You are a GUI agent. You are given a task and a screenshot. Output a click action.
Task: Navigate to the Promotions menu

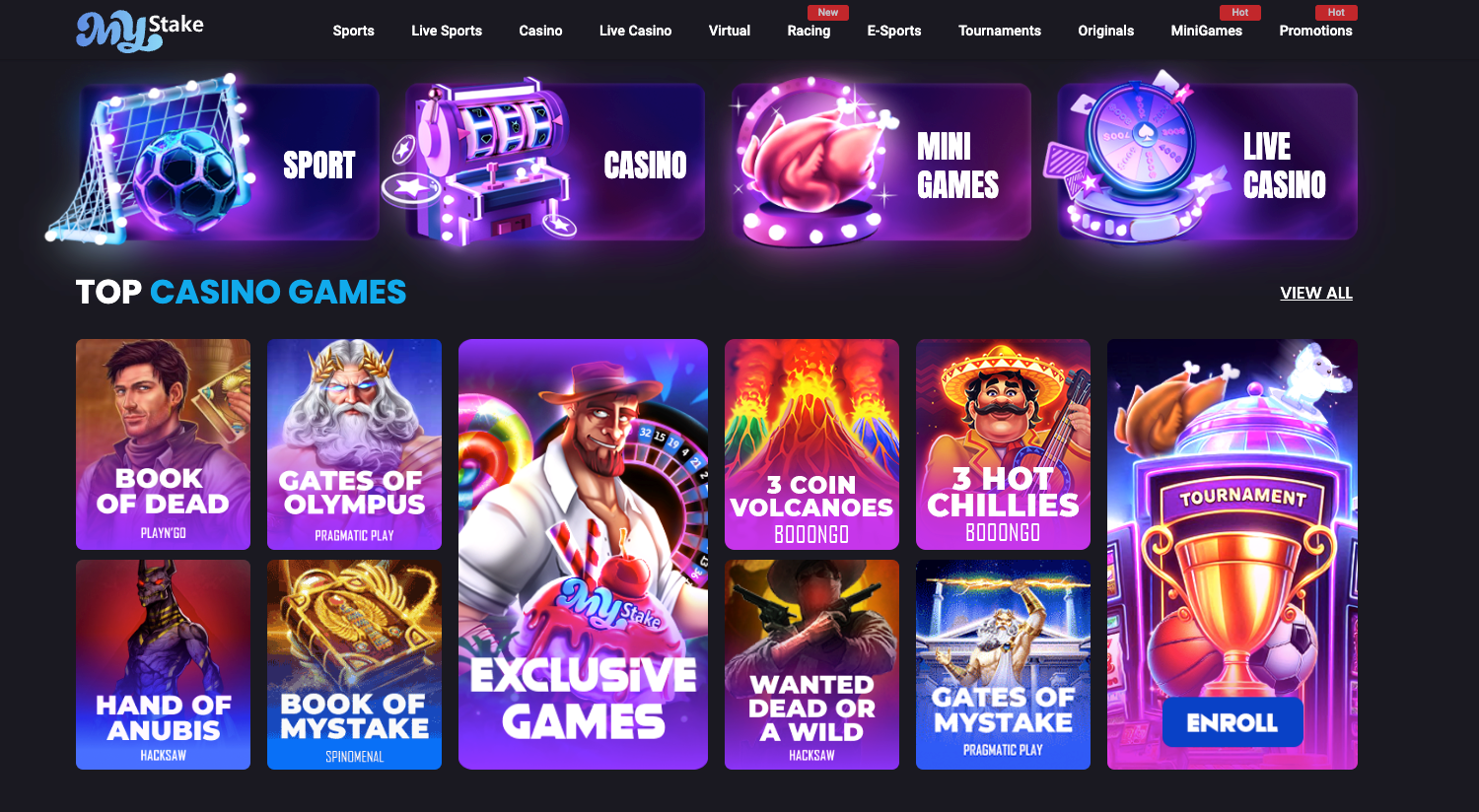click(x=1315, y=31)
